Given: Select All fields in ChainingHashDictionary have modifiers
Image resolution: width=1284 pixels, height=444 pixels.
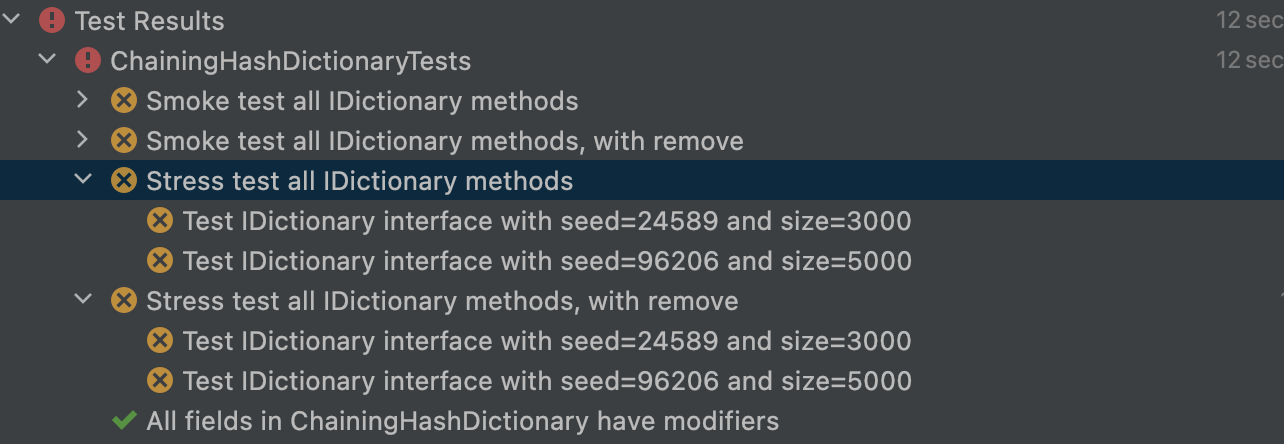Looking at the screenshot, I should (x=462, y=421).
